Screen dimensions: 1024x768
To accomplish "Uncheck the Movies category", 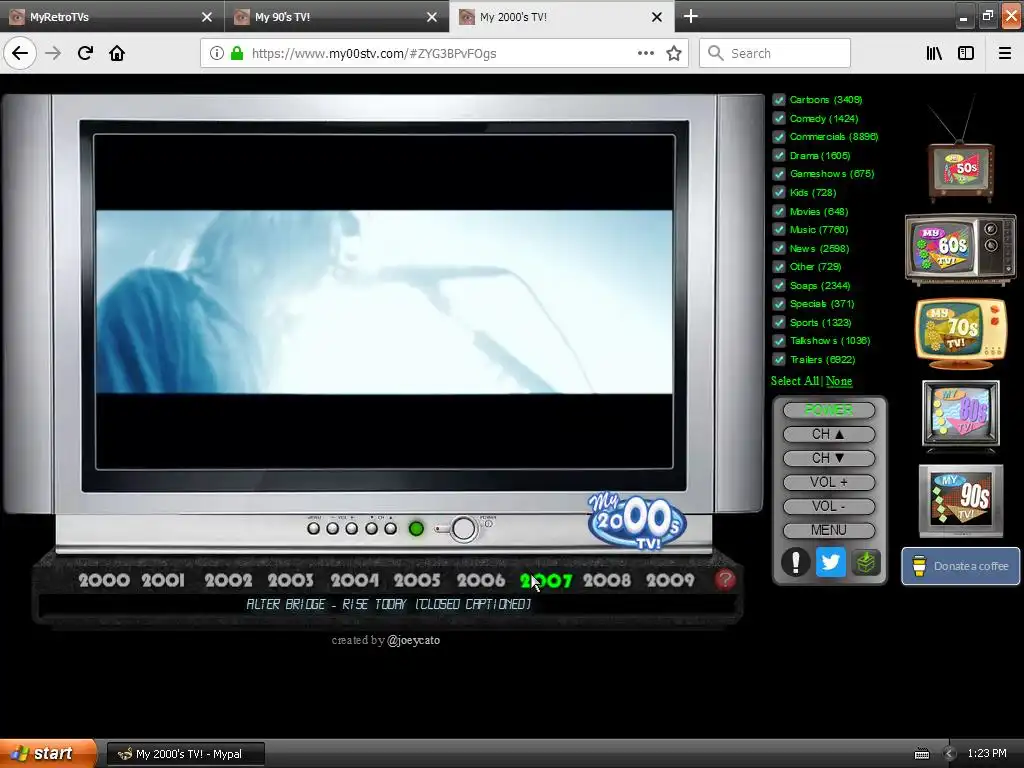I will [x=778, y=211].
